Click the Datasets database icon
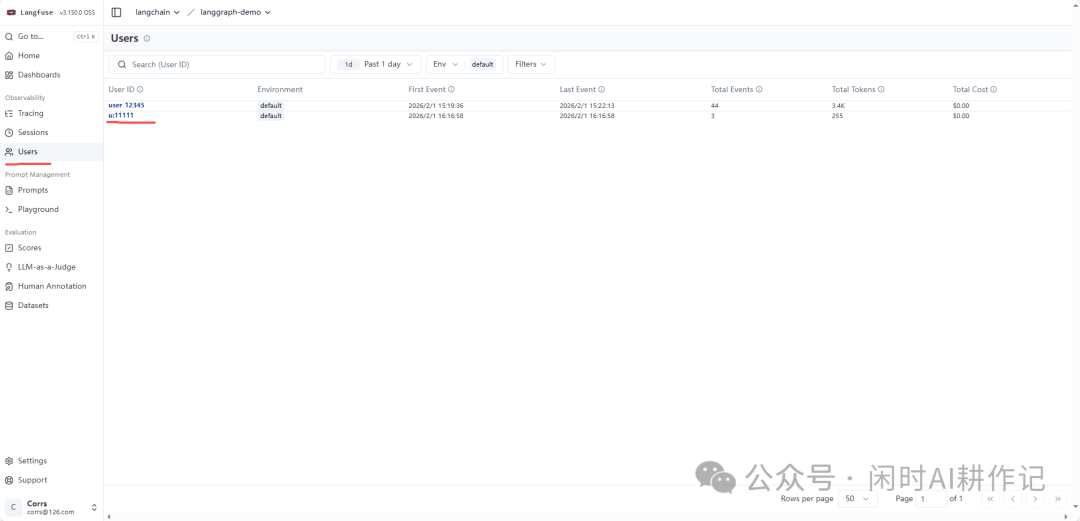This screenshot has width=1080, height=521. point(9,306)
